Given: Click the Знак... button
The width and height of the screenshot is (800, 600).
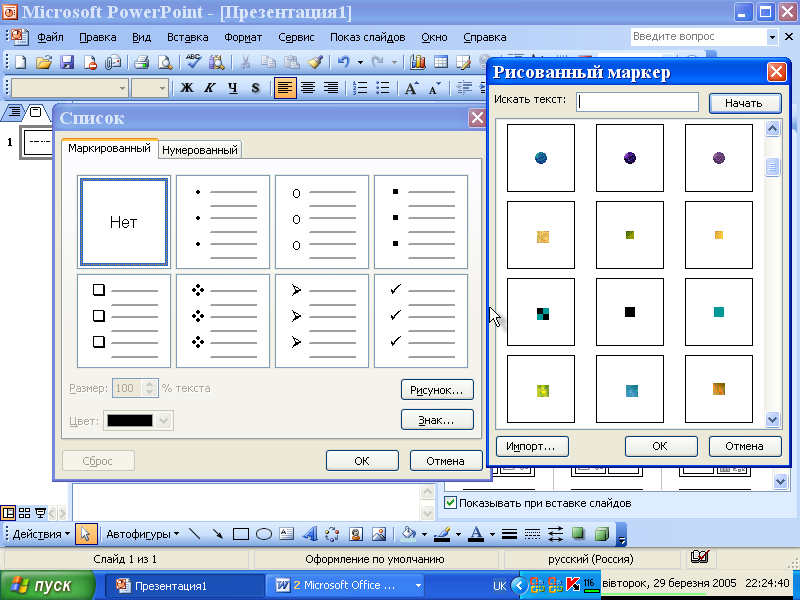Looking at the screenshot, I should click(437, 420).
